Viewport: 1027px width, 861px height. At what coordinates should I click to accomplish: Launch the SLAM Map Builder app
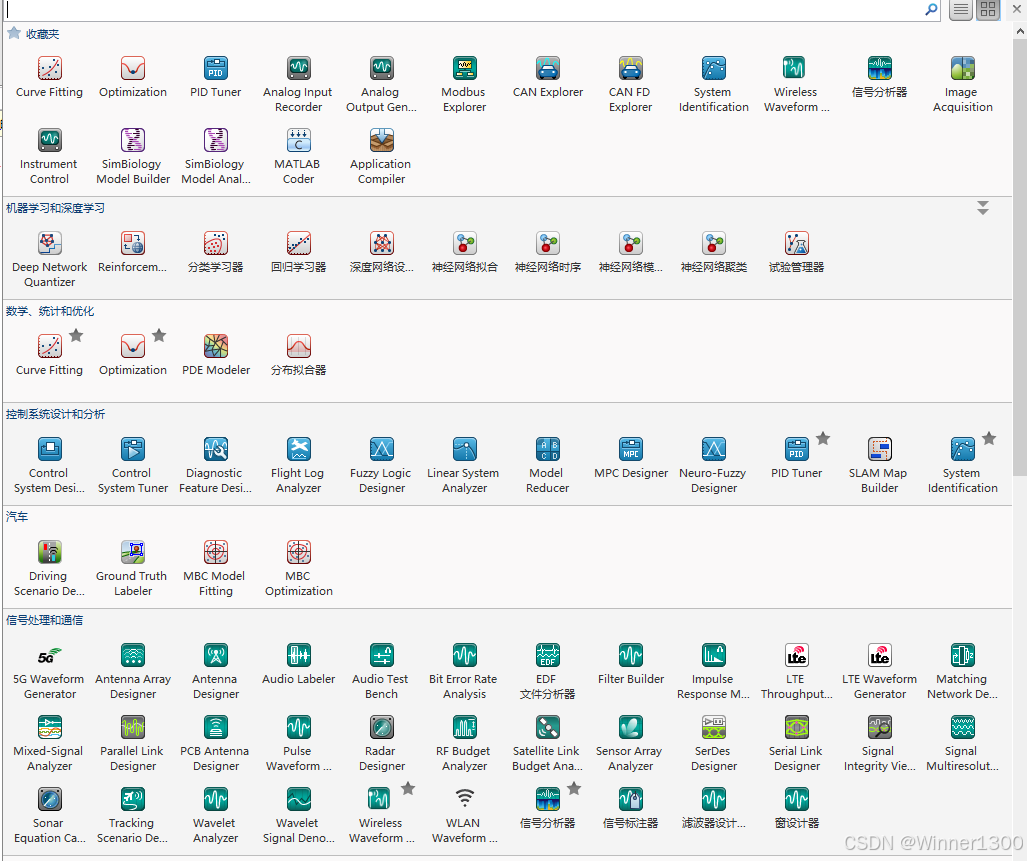point(879,465)
